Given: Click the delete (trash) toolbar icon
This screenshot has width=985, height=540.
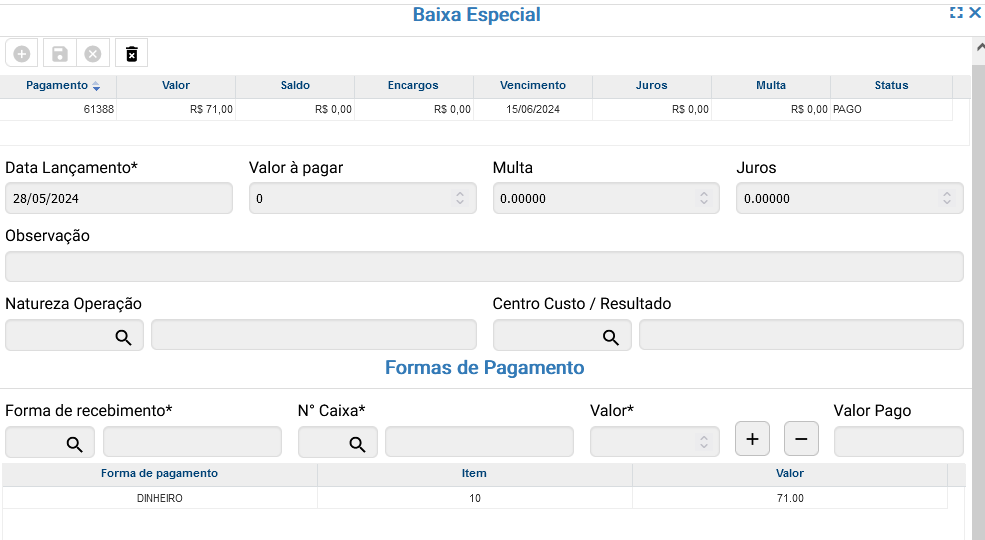Looking at the screenshot, I should pyautogui.click(x=131, y=53).
